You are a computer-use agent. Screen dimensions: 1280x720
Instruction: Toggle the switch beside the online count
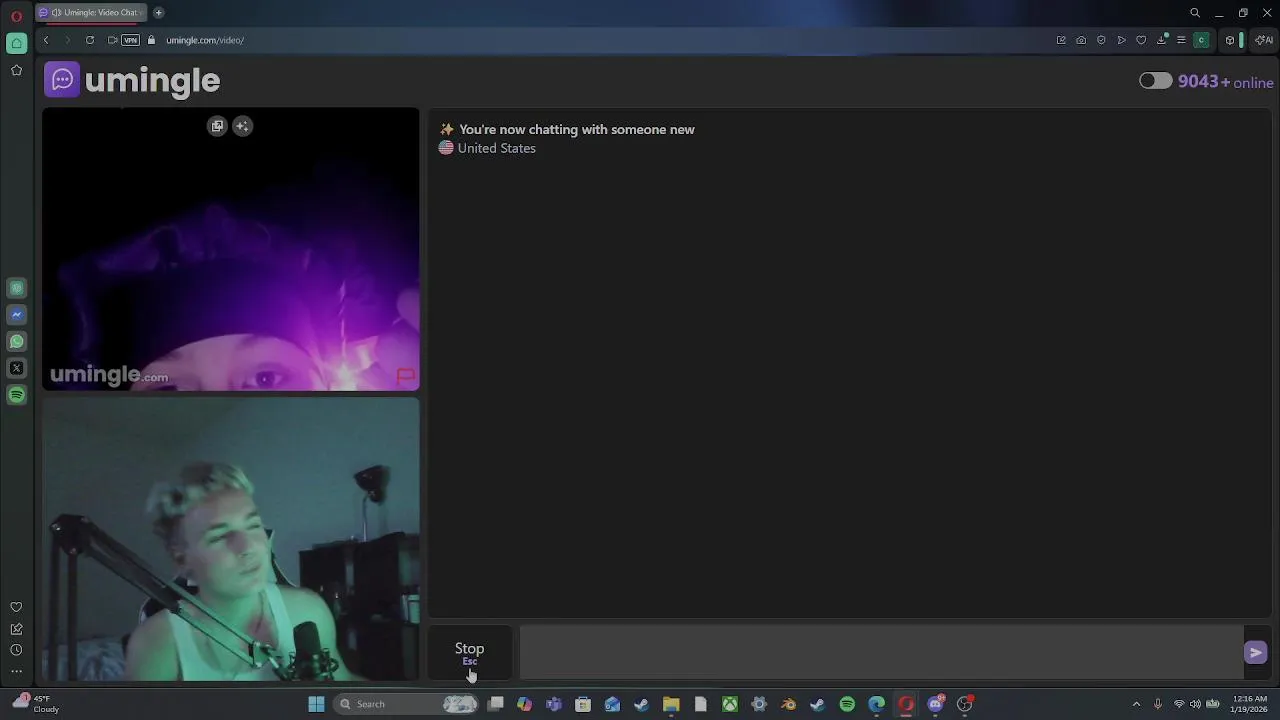(x=1155, y=81)
